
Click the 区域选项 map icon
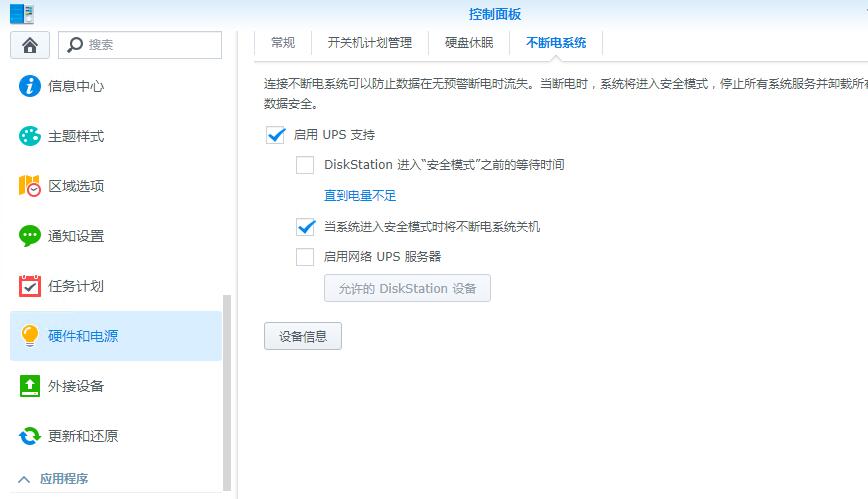30,186
